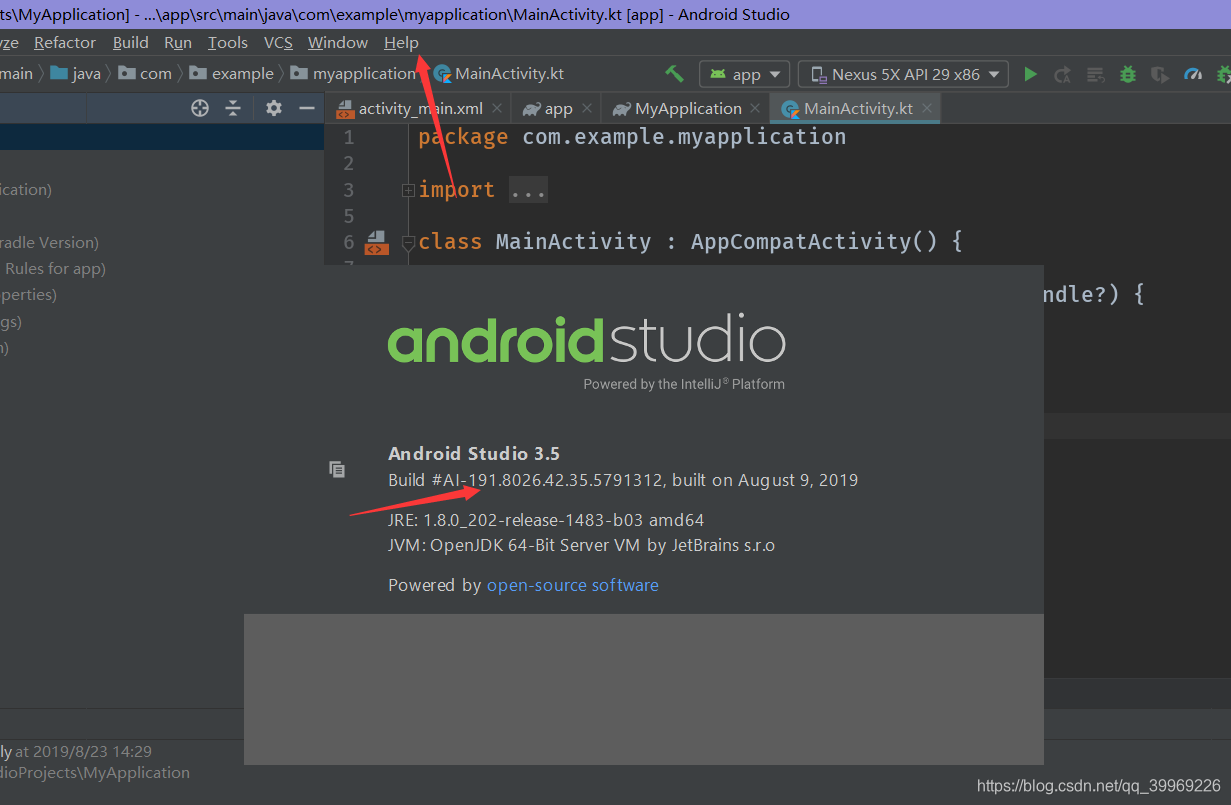Open the Tools menu
1231x805 pixels.
(x=227, y=42)
